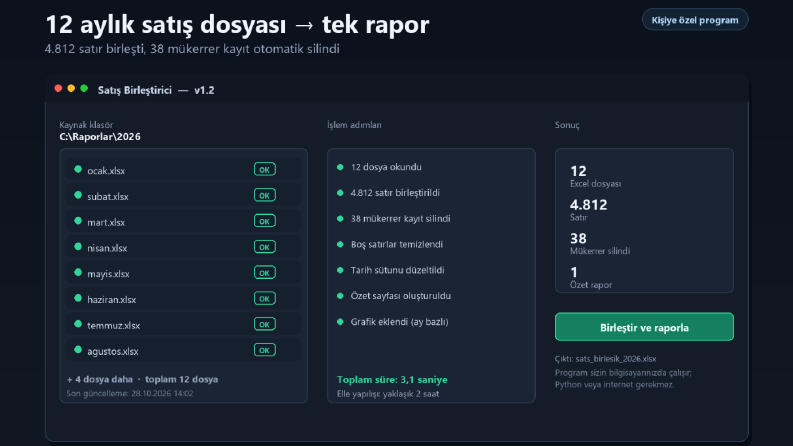Click 'Python veya internet gerekmez.' note

(x=614, y=385)
